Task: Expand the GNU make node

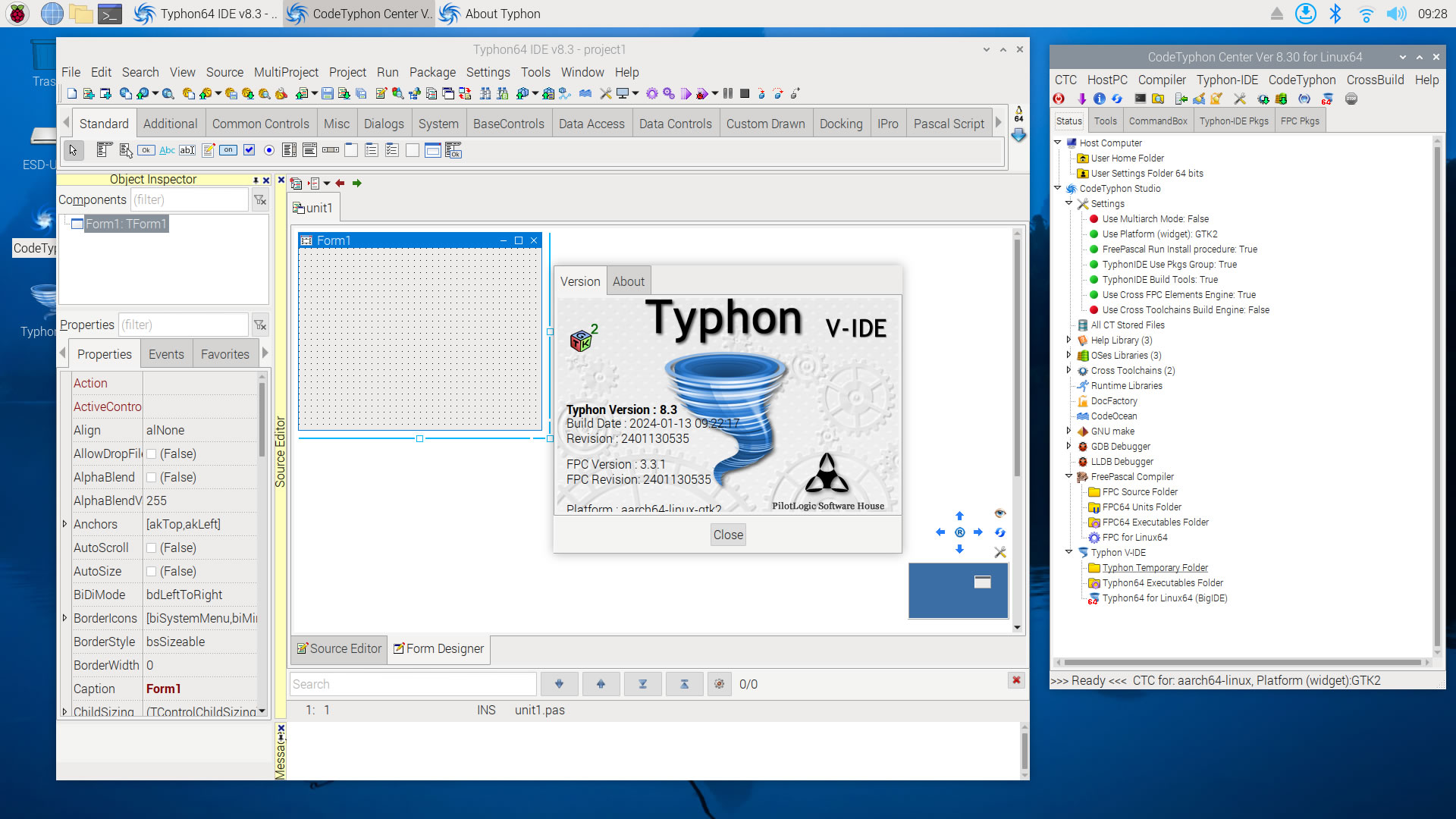Action: point(1069,431)
